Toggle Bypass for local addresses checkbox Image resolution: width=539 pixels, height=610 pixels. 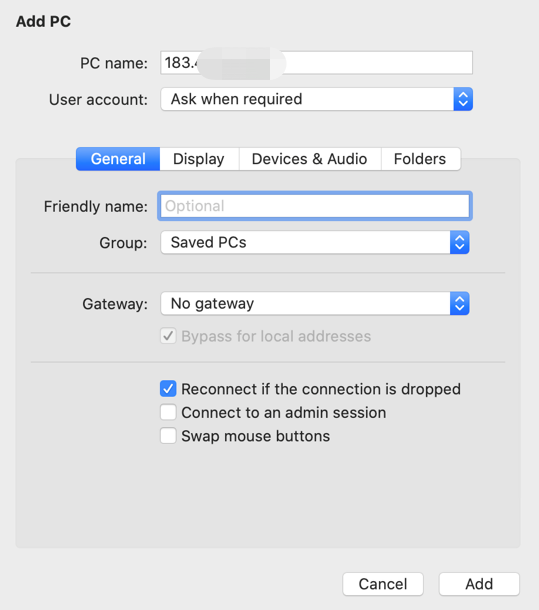pos(168,336)
